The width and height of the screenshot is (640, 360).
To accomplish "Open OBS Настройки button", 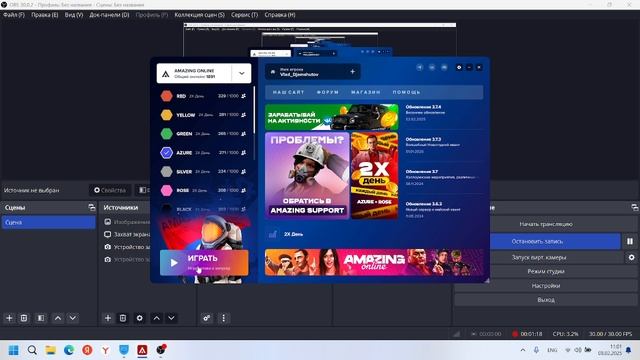I will pyautogui.click(x=546, y=286).
